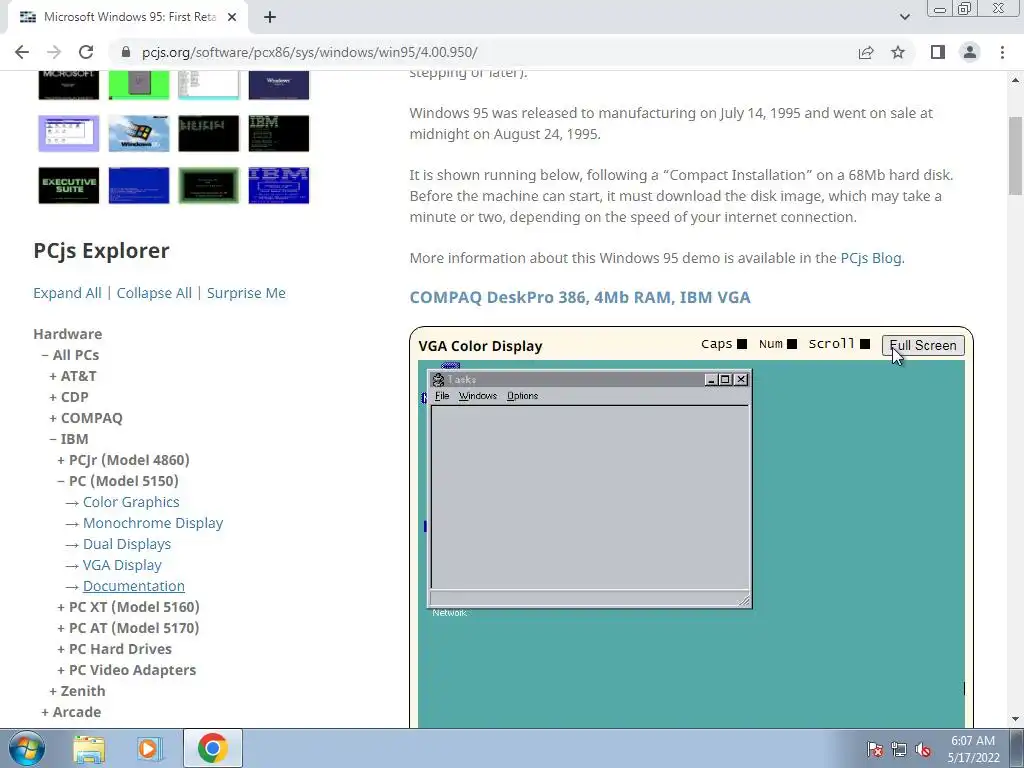Expand PC Hard Drives node
This screenshot has height=768, width=1024.
tap(61, 649)
